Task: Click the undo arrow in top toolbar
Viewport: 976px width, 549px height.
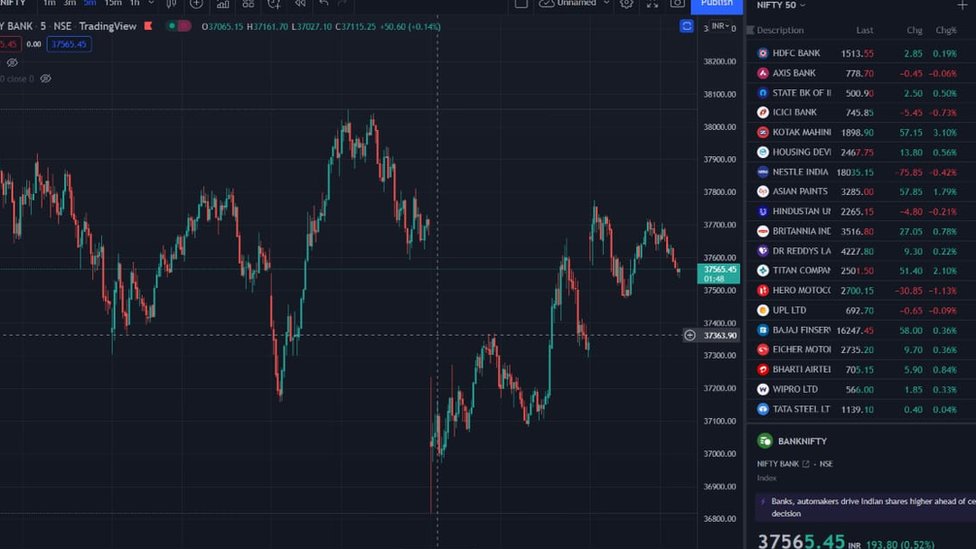Action: [x=323, y=4]
